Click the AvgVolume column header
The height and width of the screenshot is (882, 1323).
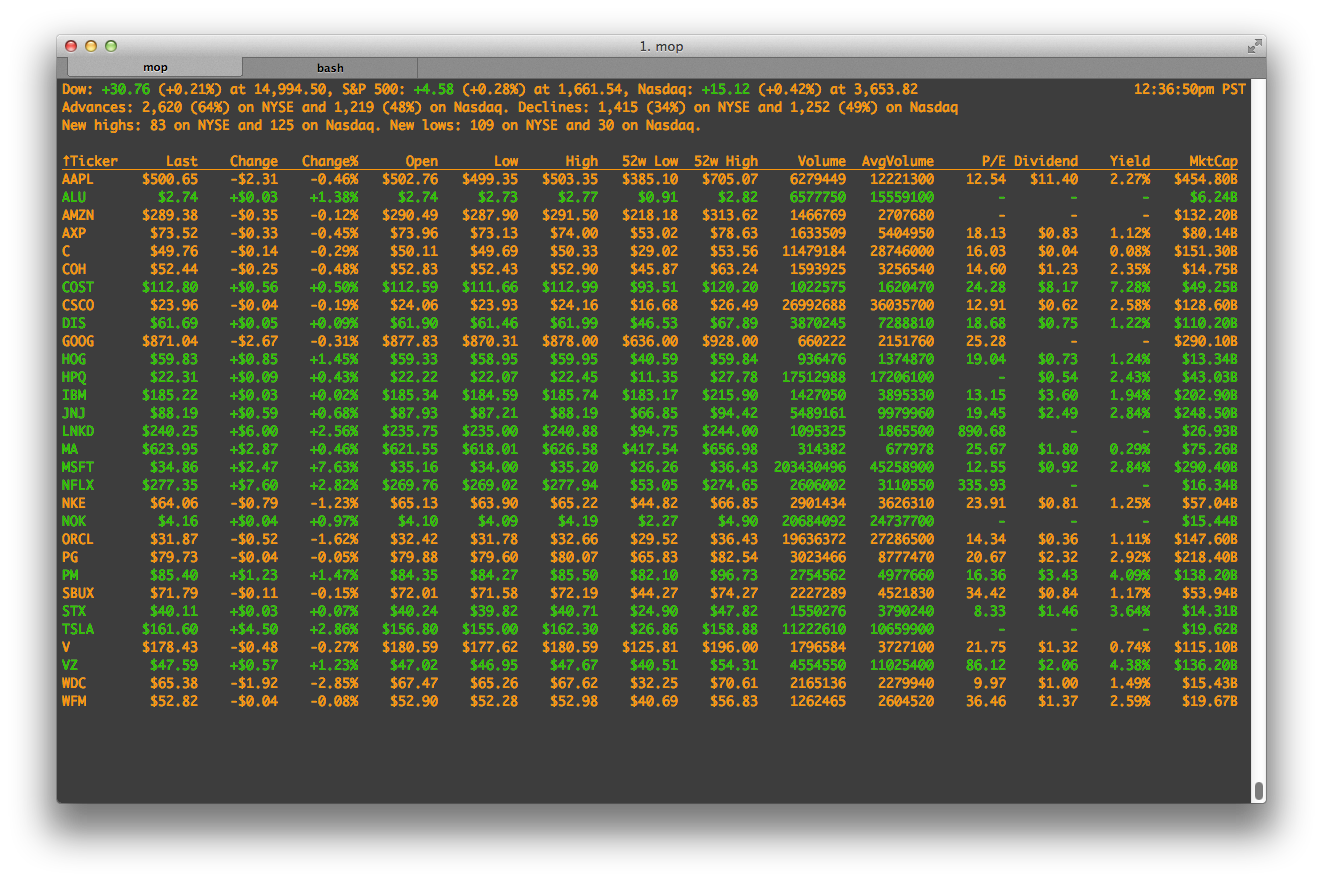pos(898,161)
